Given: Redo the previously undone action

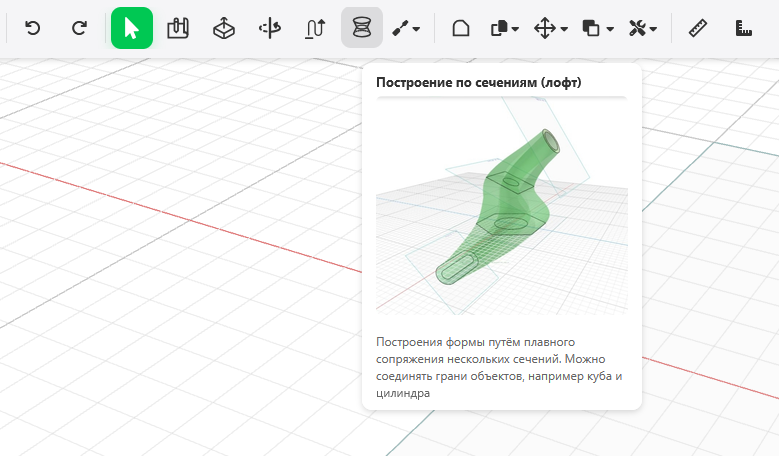Looking at the screenshot, I should (79, 28).
